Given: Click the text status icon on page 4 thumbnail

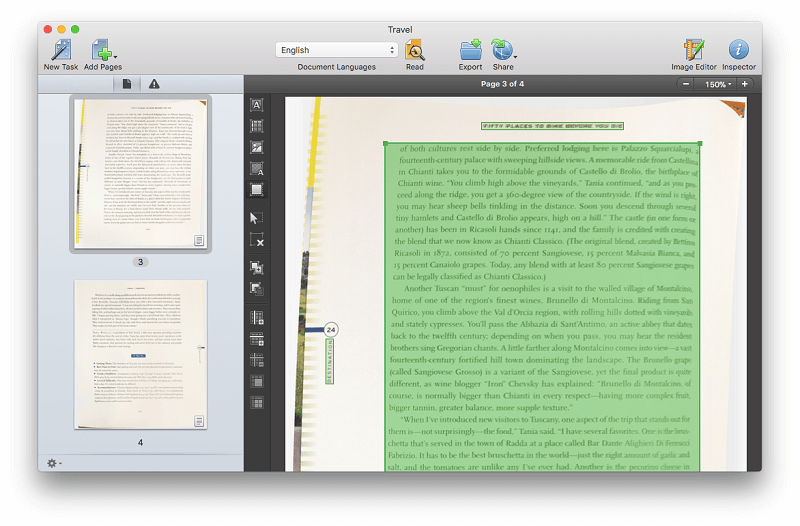Looking at the screenshot, I should point(199,421).
